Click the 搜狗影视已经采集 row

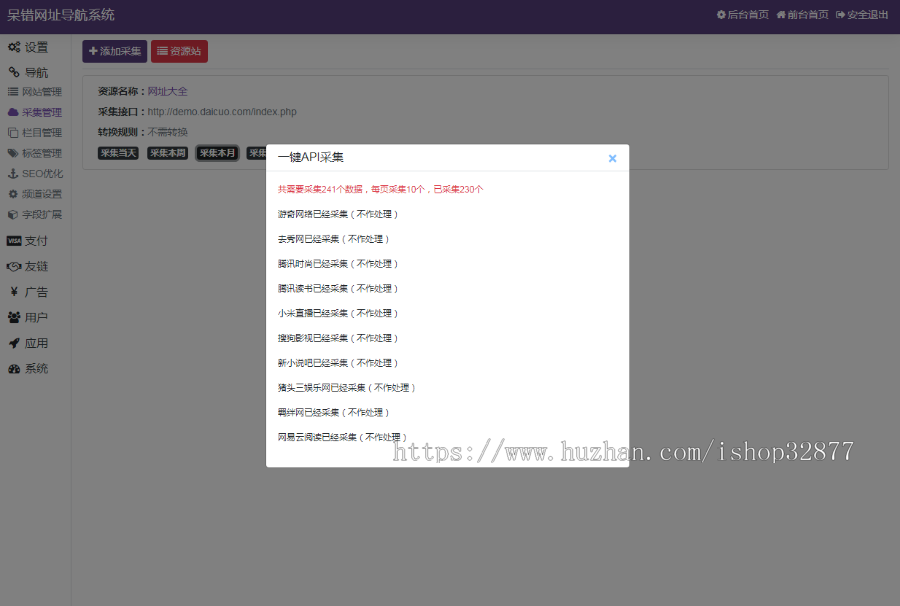pos(338,338)
